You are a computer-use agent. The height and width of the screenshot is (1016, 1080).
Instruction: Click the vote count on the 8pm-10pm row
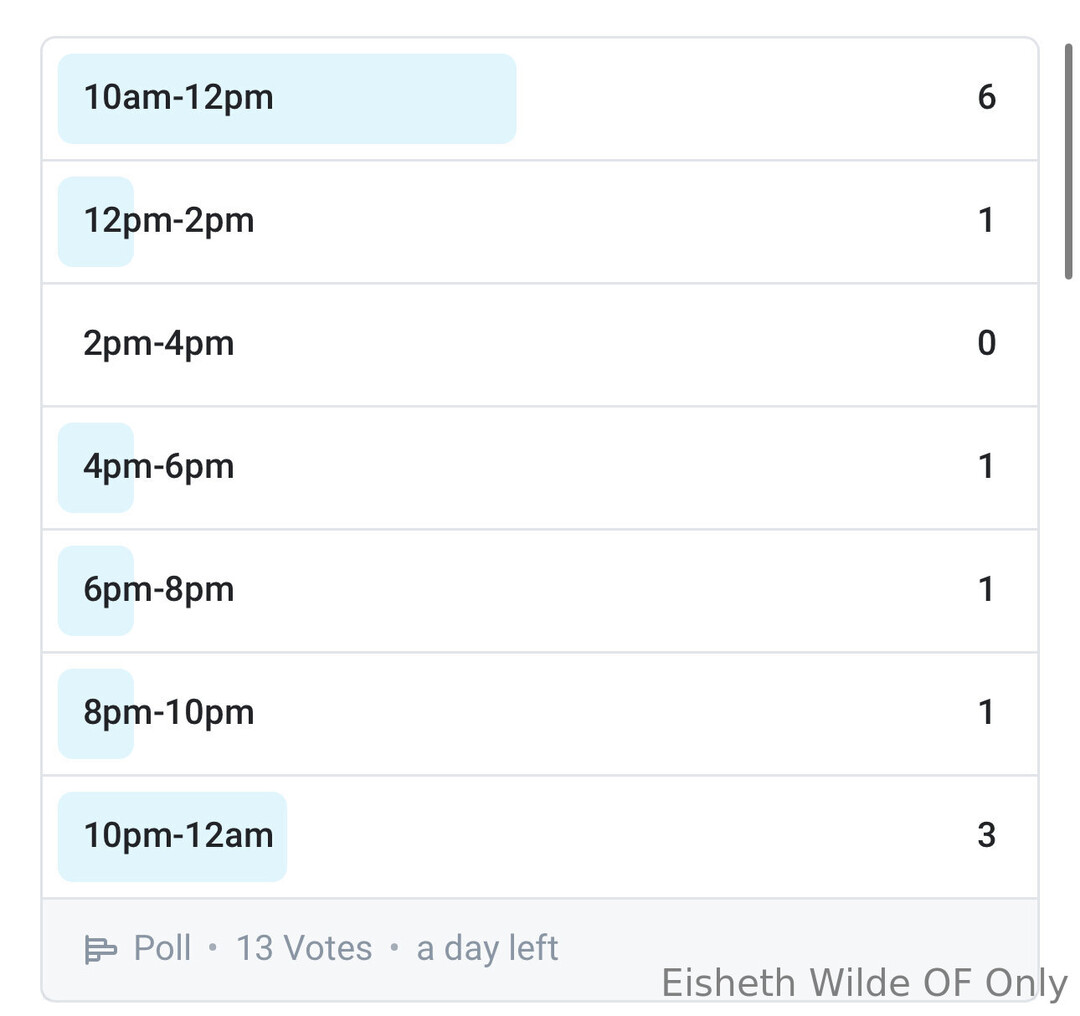point(986,713)
